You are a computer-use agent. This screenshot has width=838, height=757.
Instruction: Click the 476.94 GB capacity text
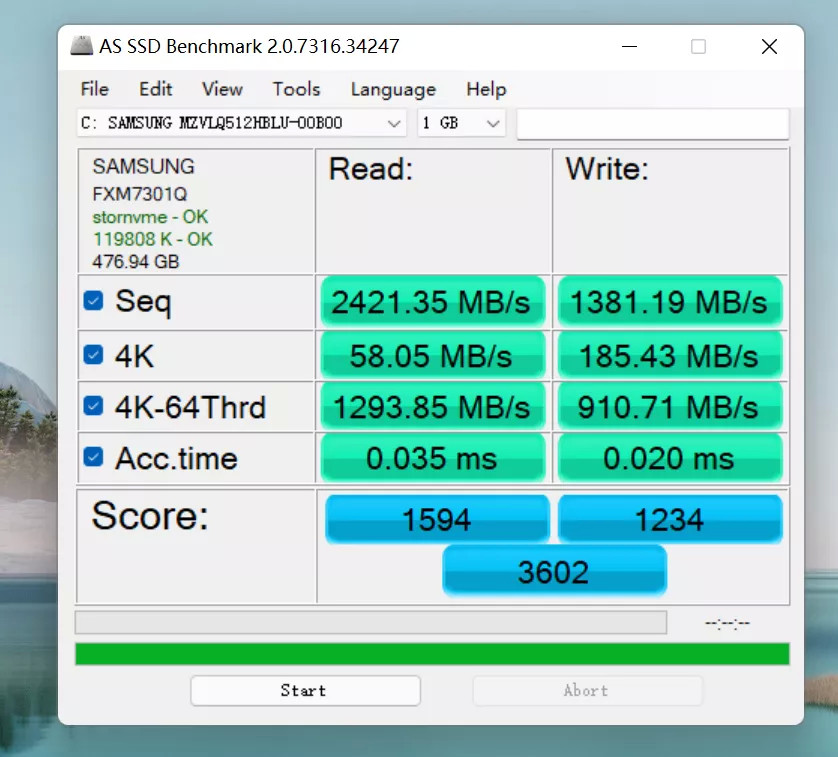pyautogui.click(x=136, y=261)
